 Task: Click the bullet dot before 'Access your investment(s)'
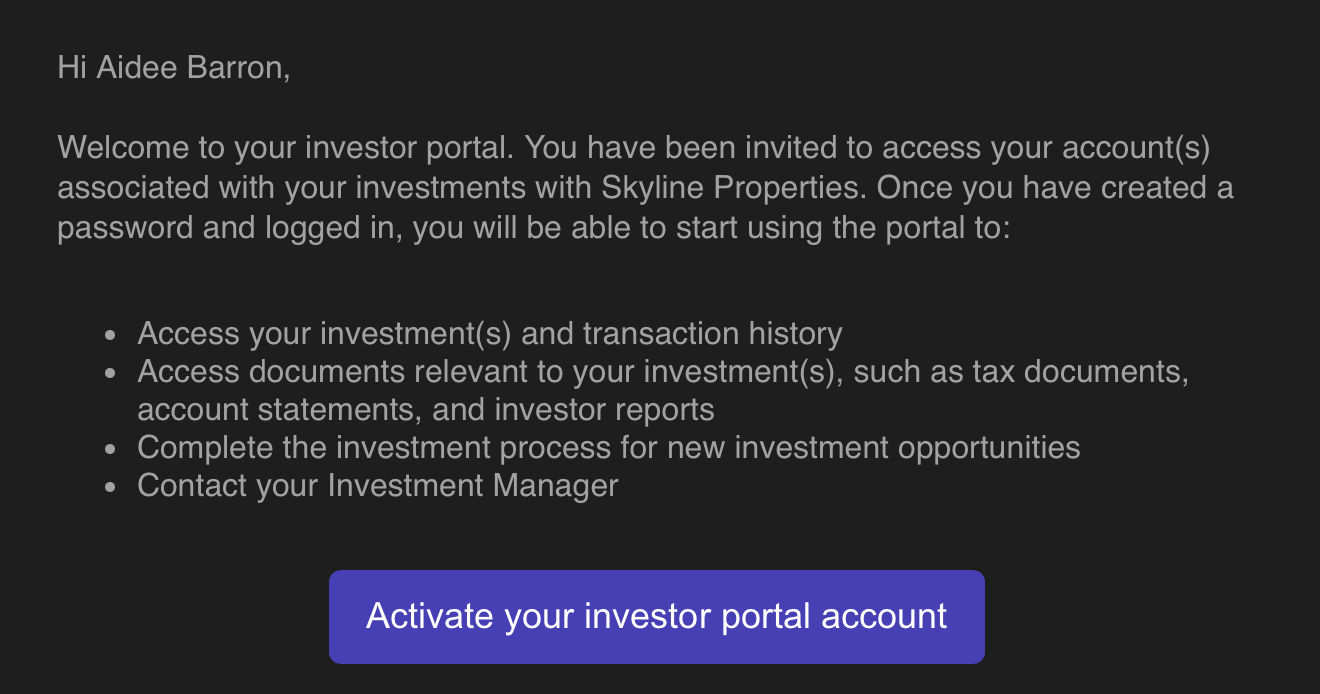pos(111,336)
